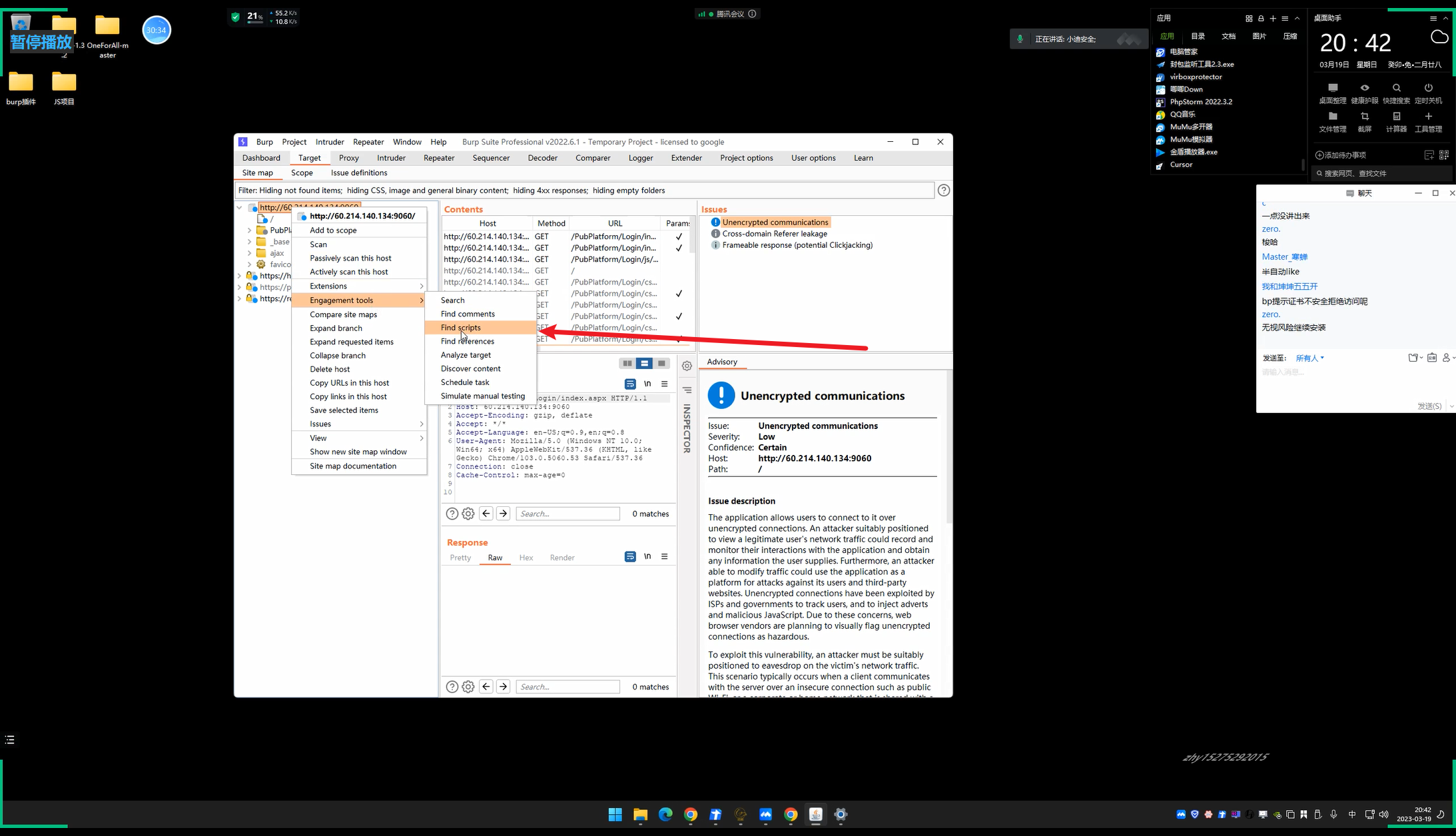Click the request Search input field
Image resolution: width=1456 pixels, height=836 pixels.
point(567,514)
